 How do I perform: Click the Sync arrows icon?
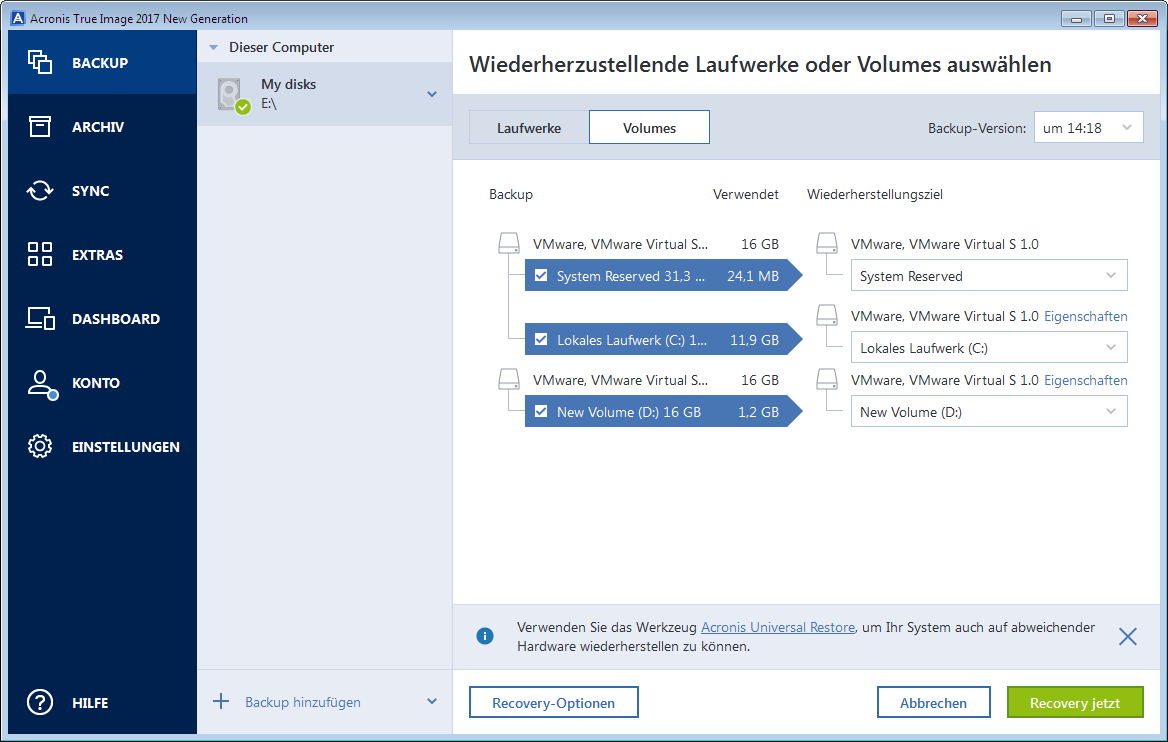pyautogui.click(x=39, y=191)
